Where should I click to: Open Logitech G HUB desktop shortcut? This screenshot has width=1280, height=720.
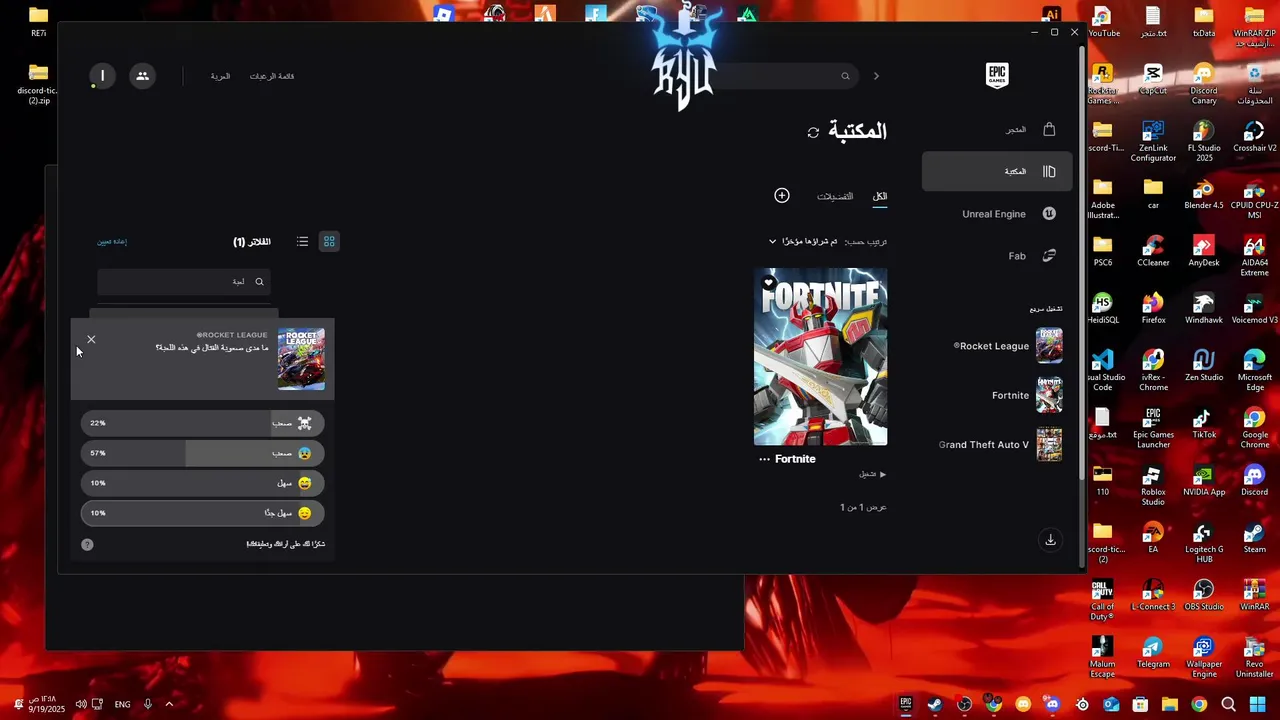(x=1204, y=542)
